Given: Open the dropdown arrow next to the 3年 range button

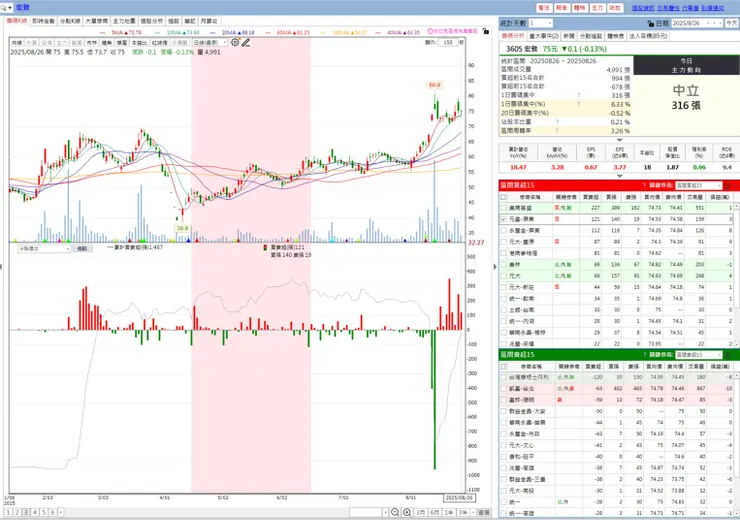Looking at the screenshot, I should click(472, 512).
